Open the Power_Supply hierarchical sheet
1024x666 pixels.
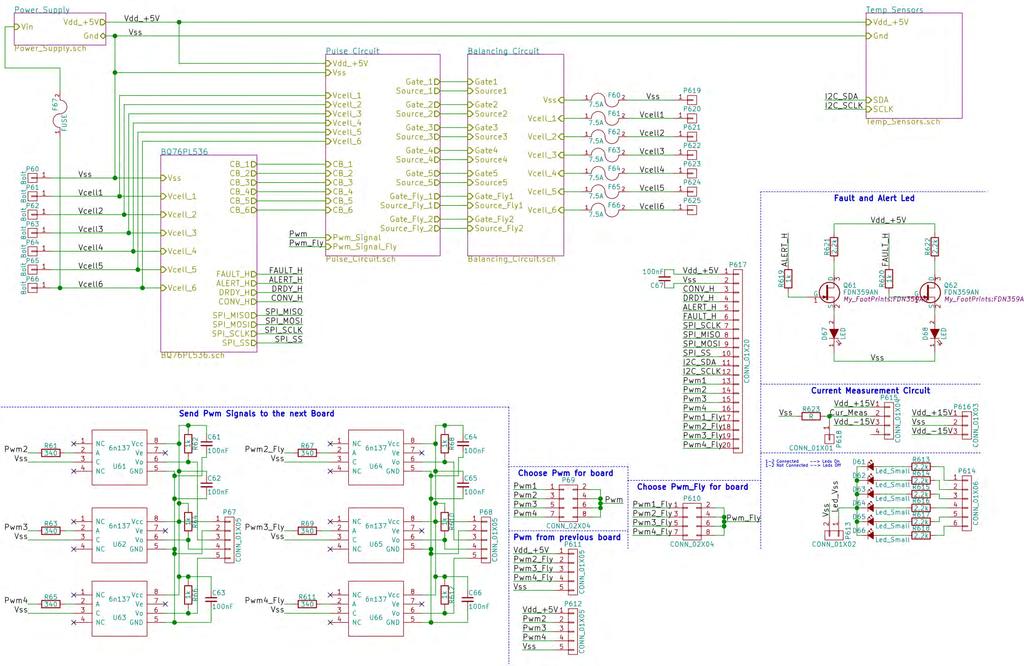[x=59, y=29]
